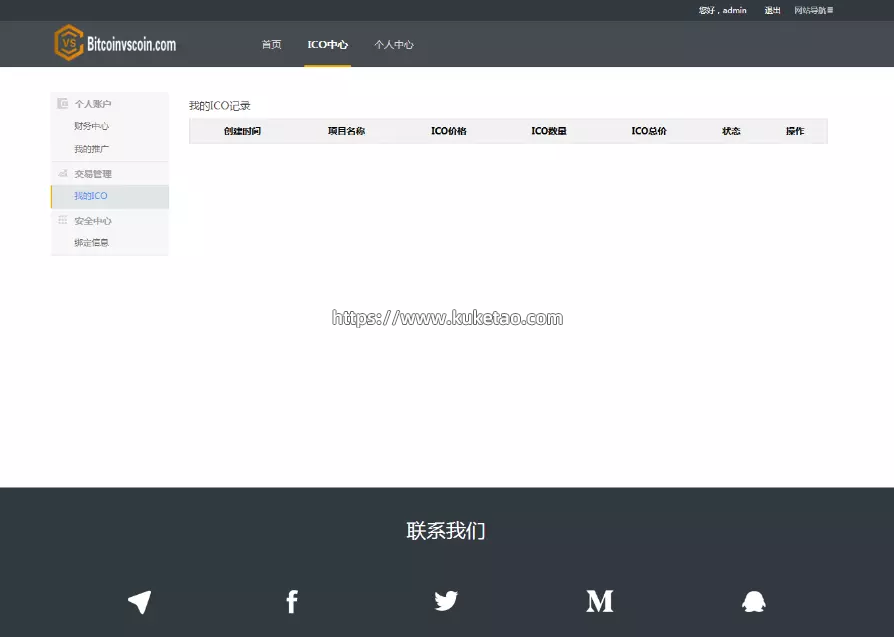Click the 我的ICO记录 heading
Image resolution: width=894 pixels, height=637 pixels.
(220, 106)
